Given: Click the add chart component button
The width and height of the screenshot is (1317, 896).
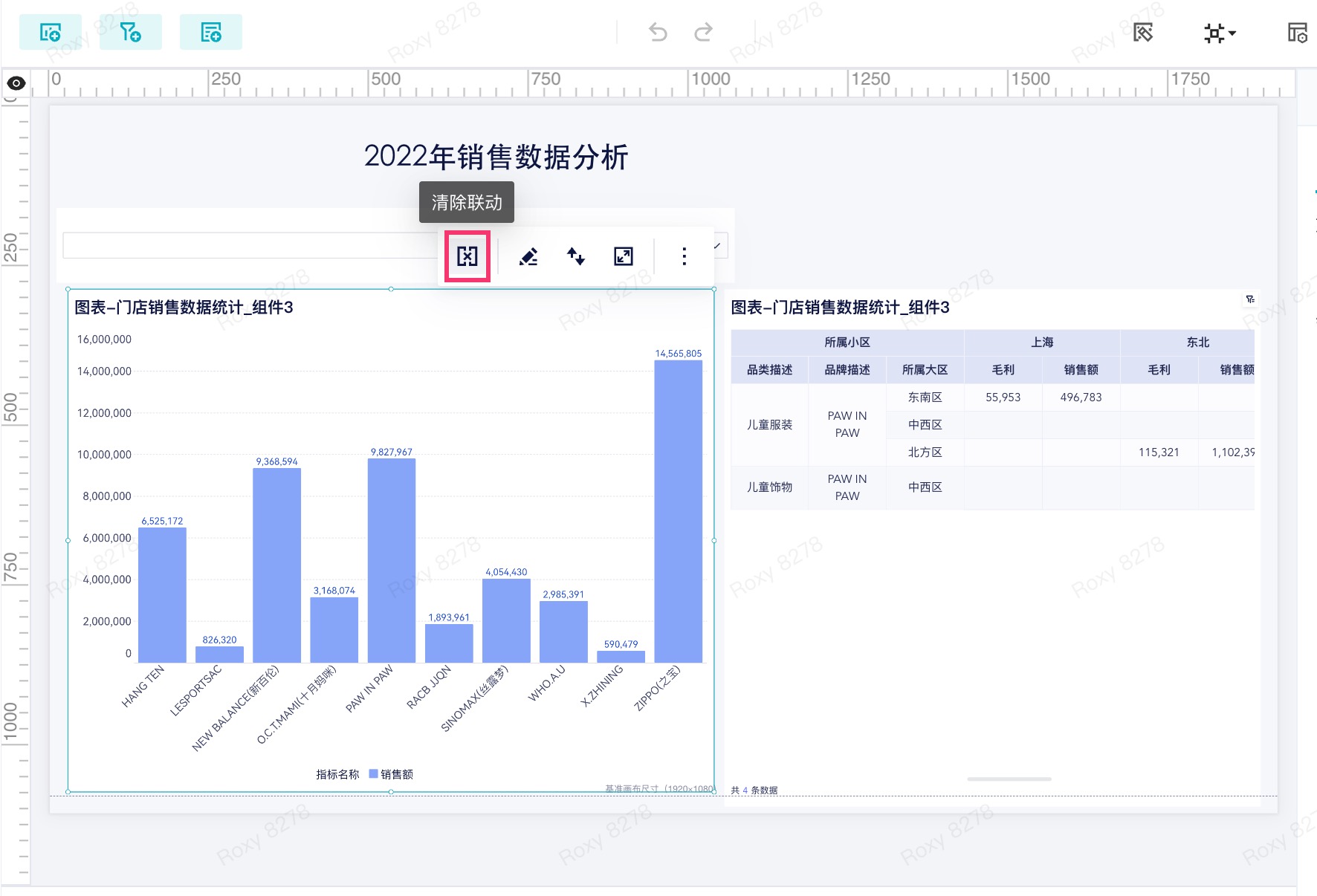Looking at the screenshot, I should pyautogui.click(x=51, y=33).
